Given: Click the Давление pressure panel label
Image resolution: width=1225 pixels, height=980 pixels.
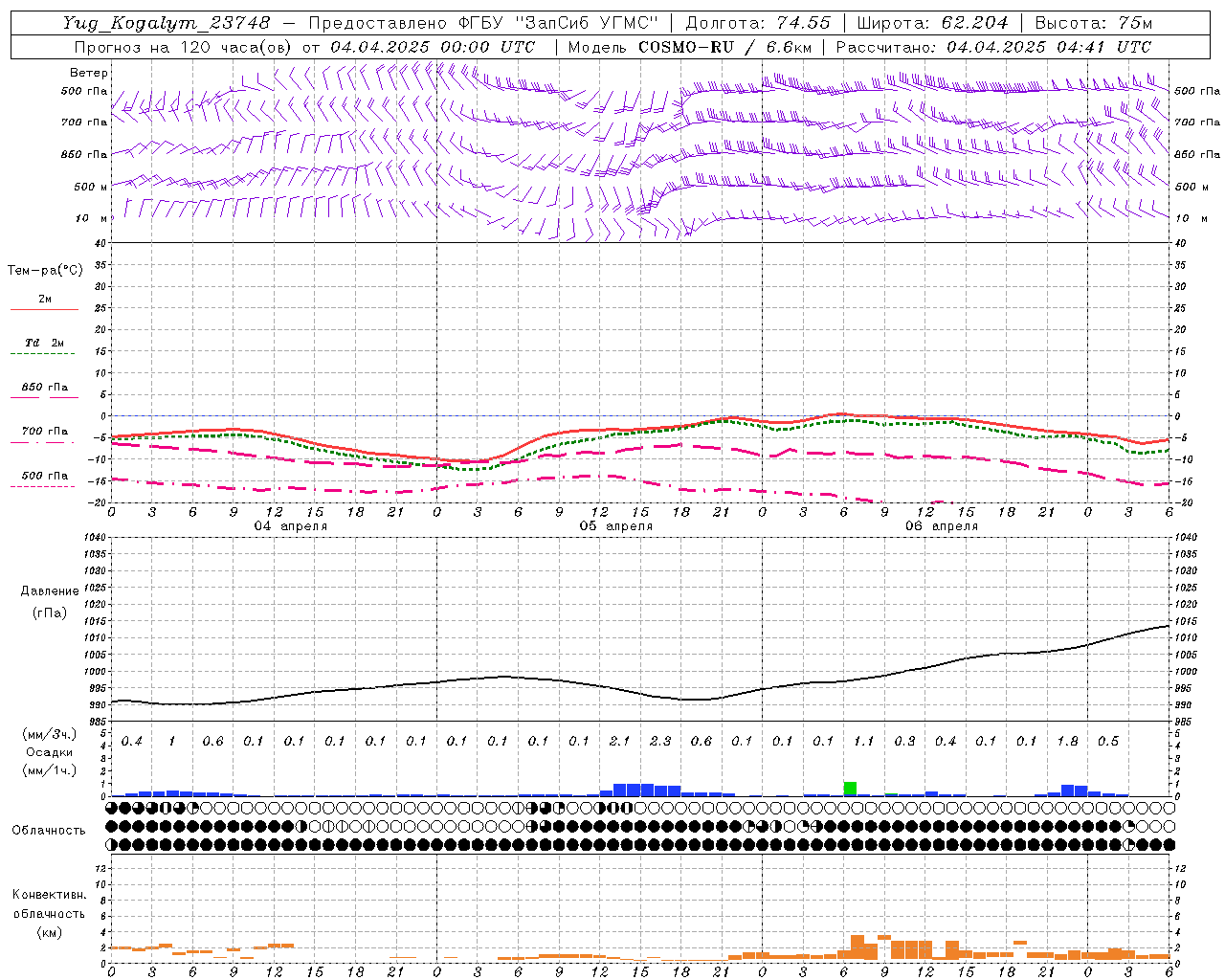Looking at the screenshot, I should (50, 591).
